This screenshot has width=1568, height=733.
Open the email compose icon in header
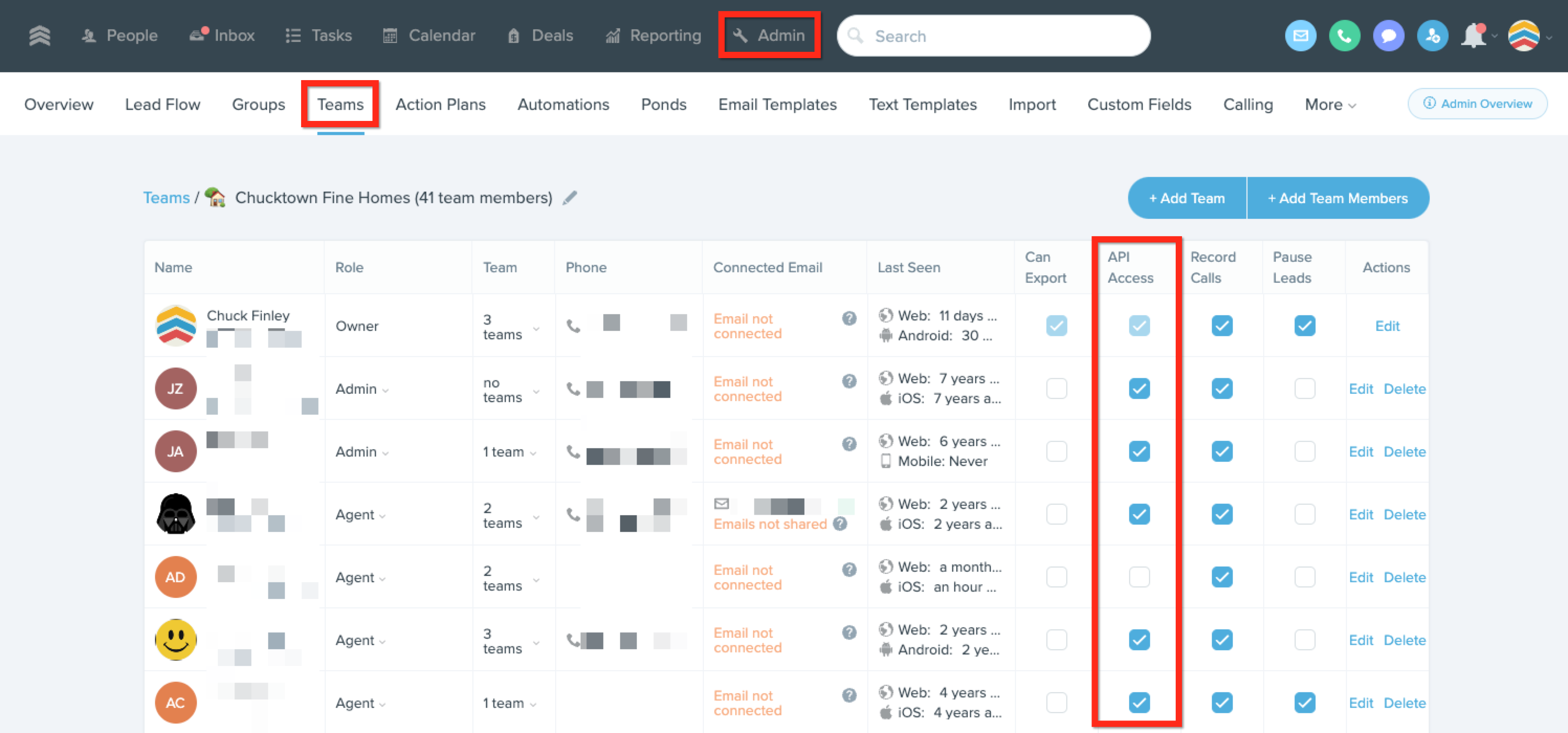(x=1300, y=36)
